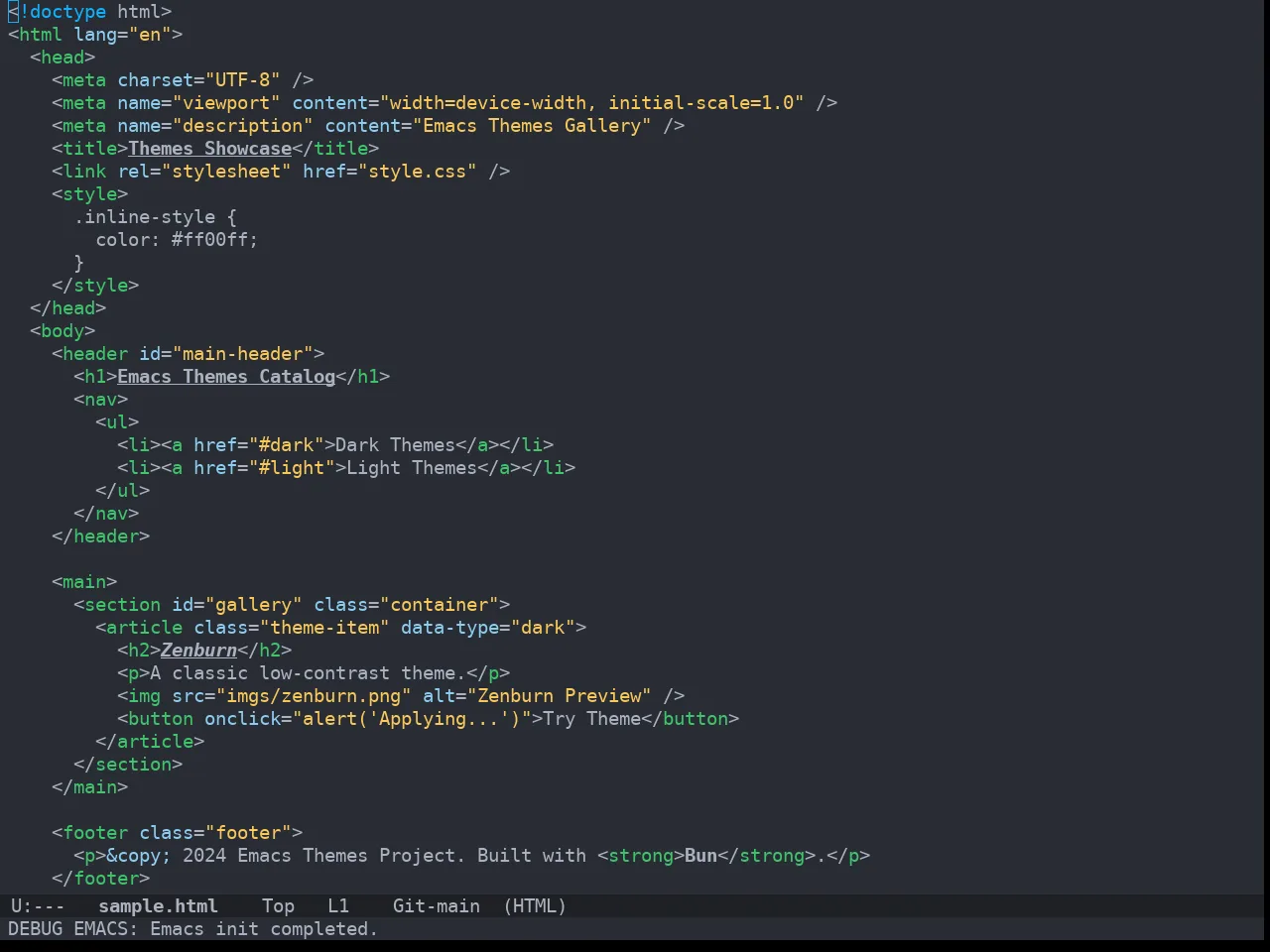Click the "#light" href string
Viewport: 1270px width, 952px height.
[x=292, y=468]
